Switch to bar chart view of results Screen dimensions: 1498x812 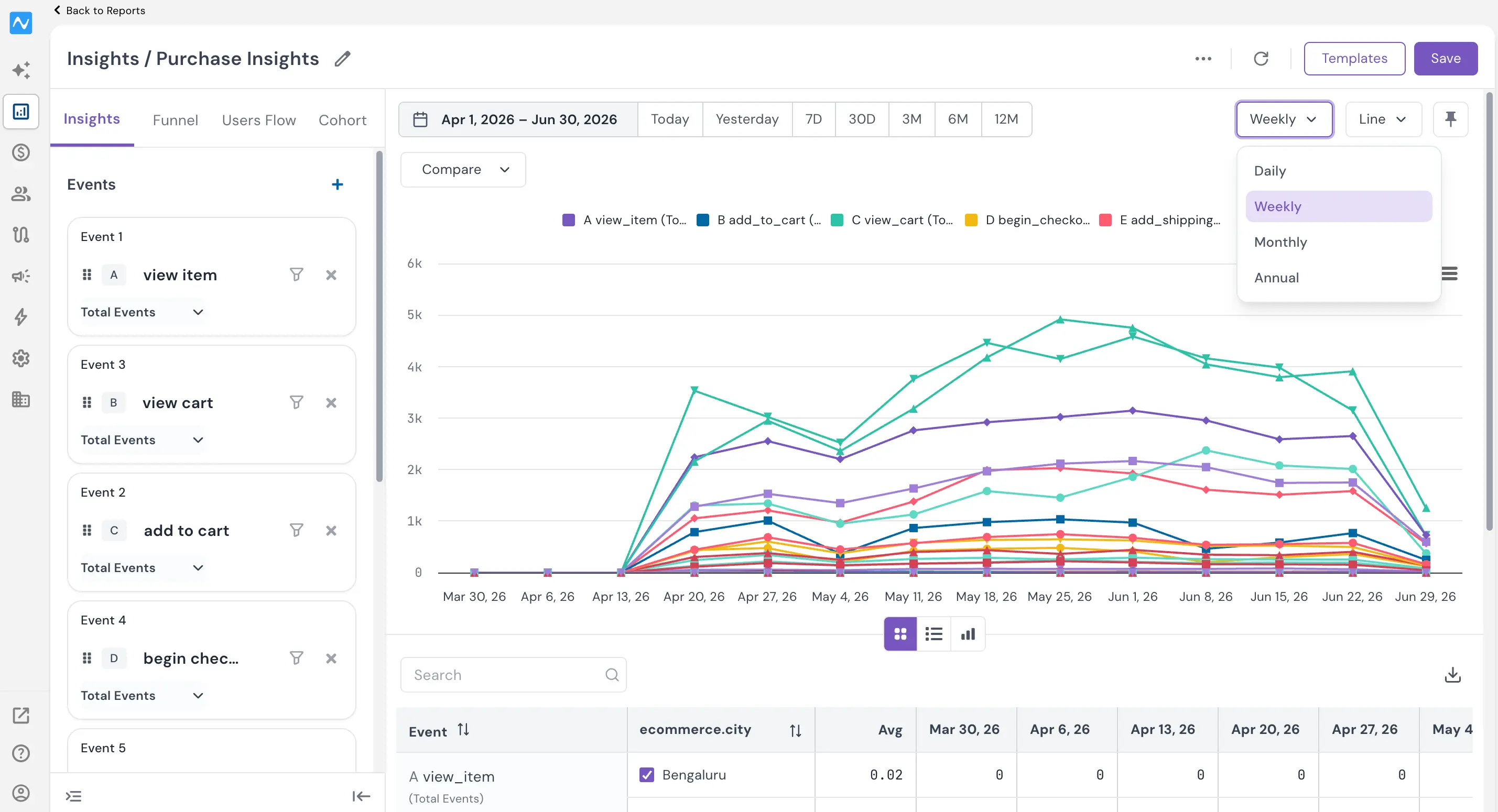click(968, 634)
